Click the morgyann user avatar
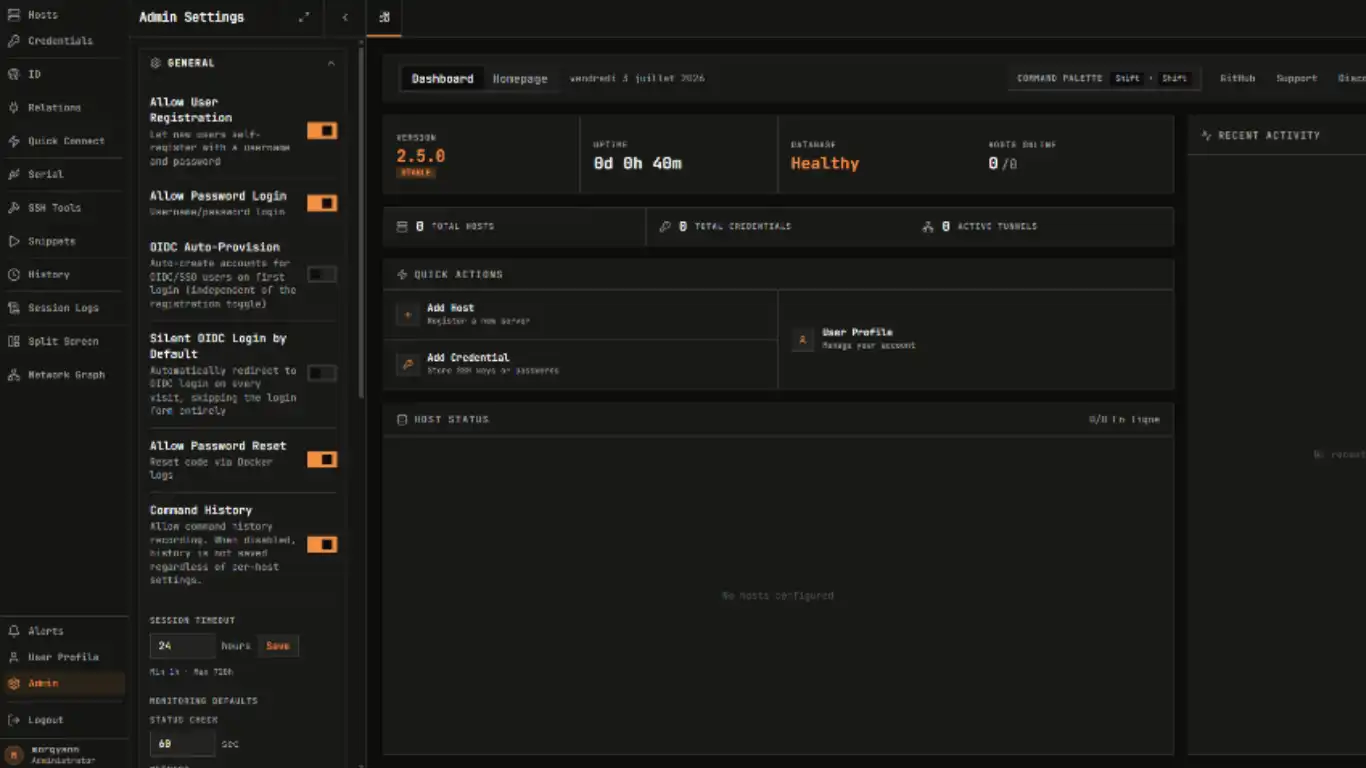The image size is (1366, 768). pos(14,754)
